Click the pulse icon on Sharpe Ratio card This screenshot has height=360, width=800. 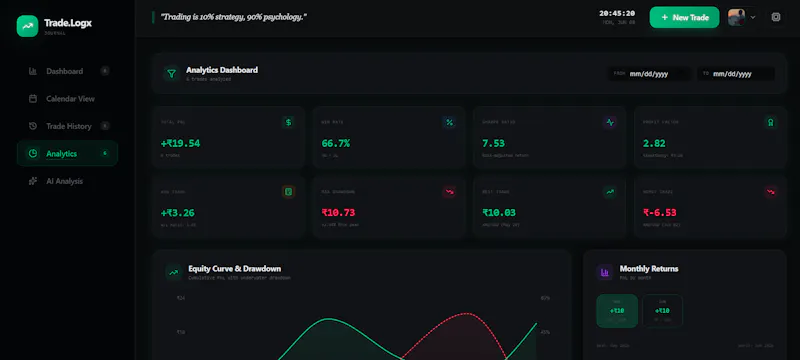[x=610, y=122]
